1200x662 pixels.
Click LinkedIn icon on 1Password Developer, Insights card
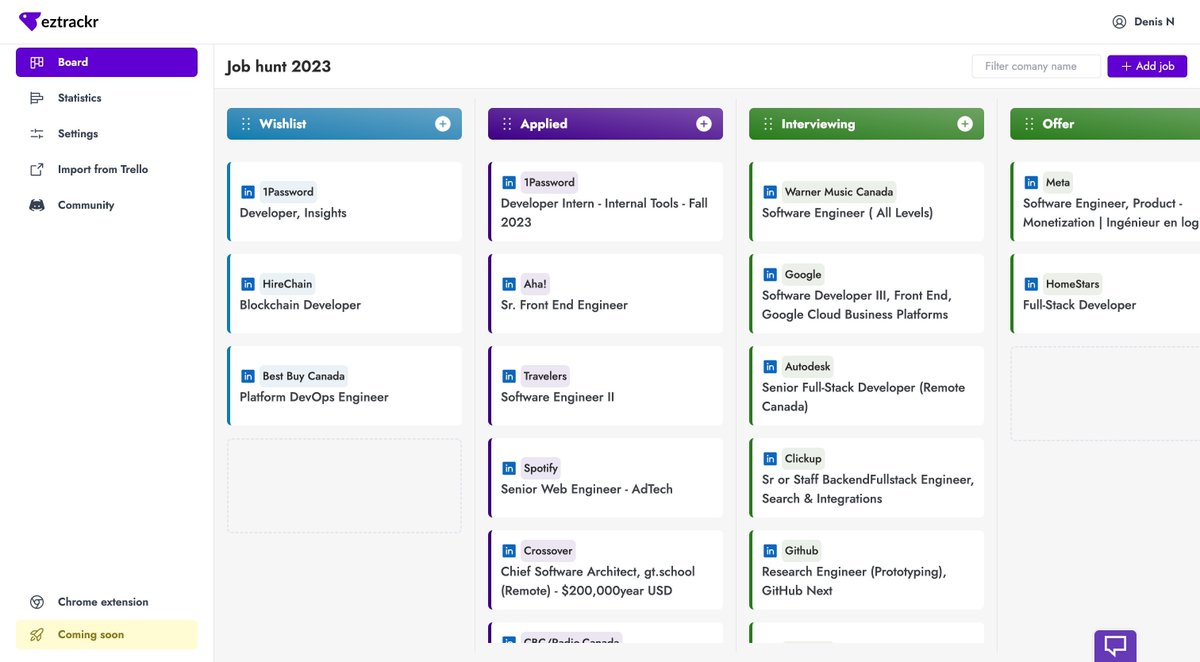click(x=248, y=192)
